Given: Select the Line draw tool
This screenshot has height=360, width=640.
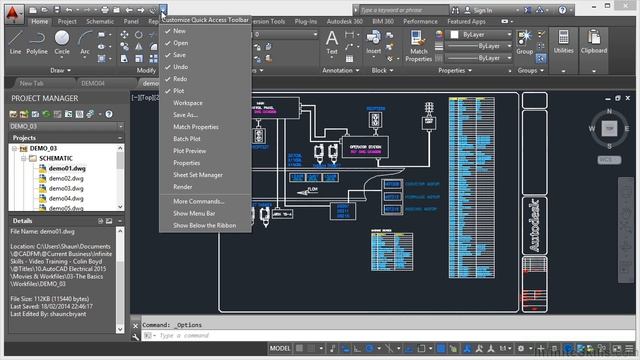Looking at the screenshot, I should pyautogui.click(x=15, y=42).
